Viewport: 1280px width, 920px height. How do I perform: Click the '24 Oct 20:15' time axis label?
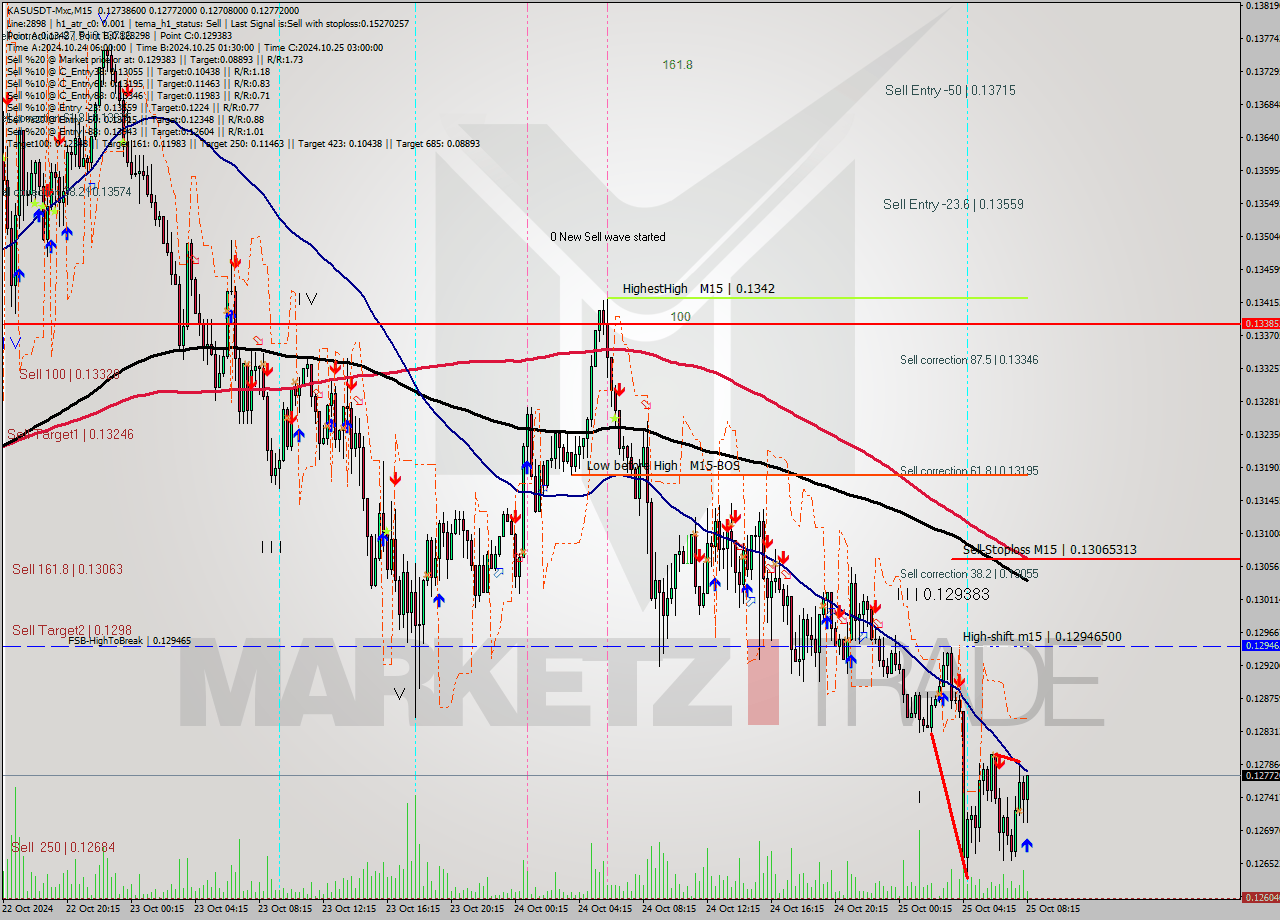862,910
